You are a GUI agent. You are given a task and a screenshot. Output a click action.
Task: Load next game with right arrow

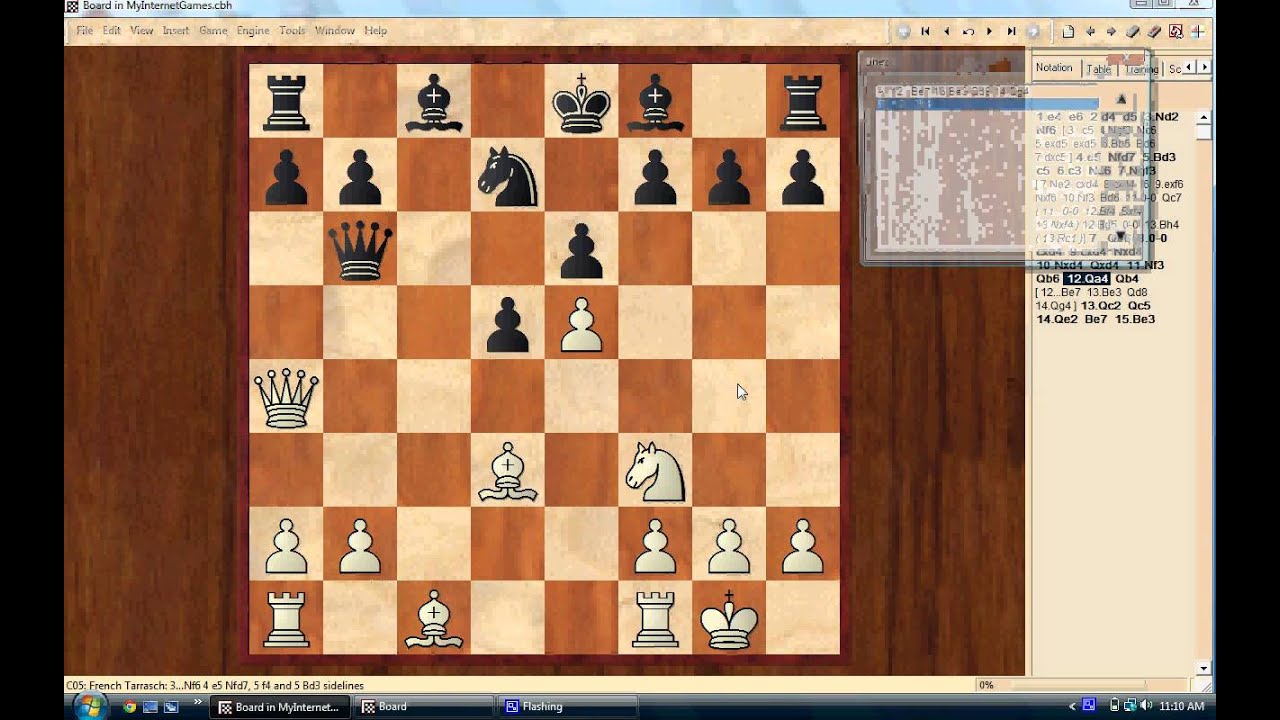(x=1111, y=31)
